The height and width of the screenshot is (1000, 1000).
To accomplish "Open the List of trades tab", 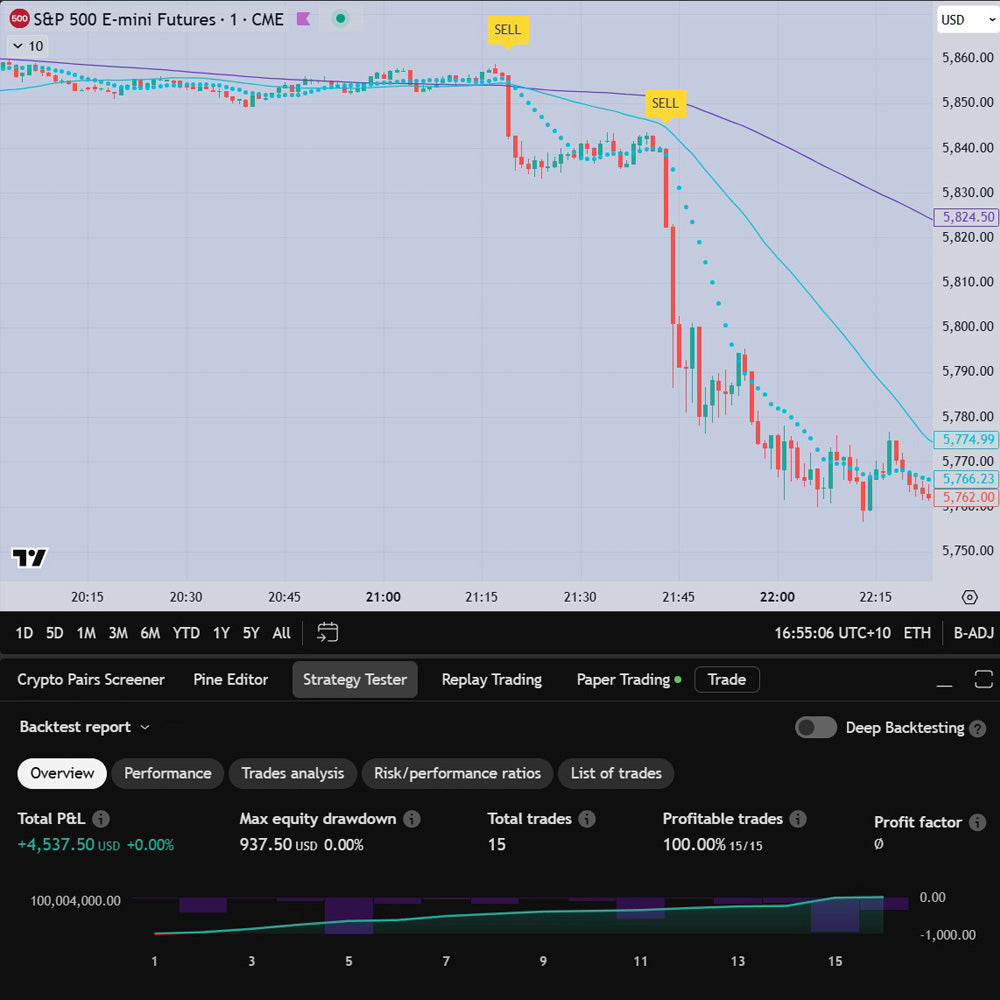I will [616, 774].
